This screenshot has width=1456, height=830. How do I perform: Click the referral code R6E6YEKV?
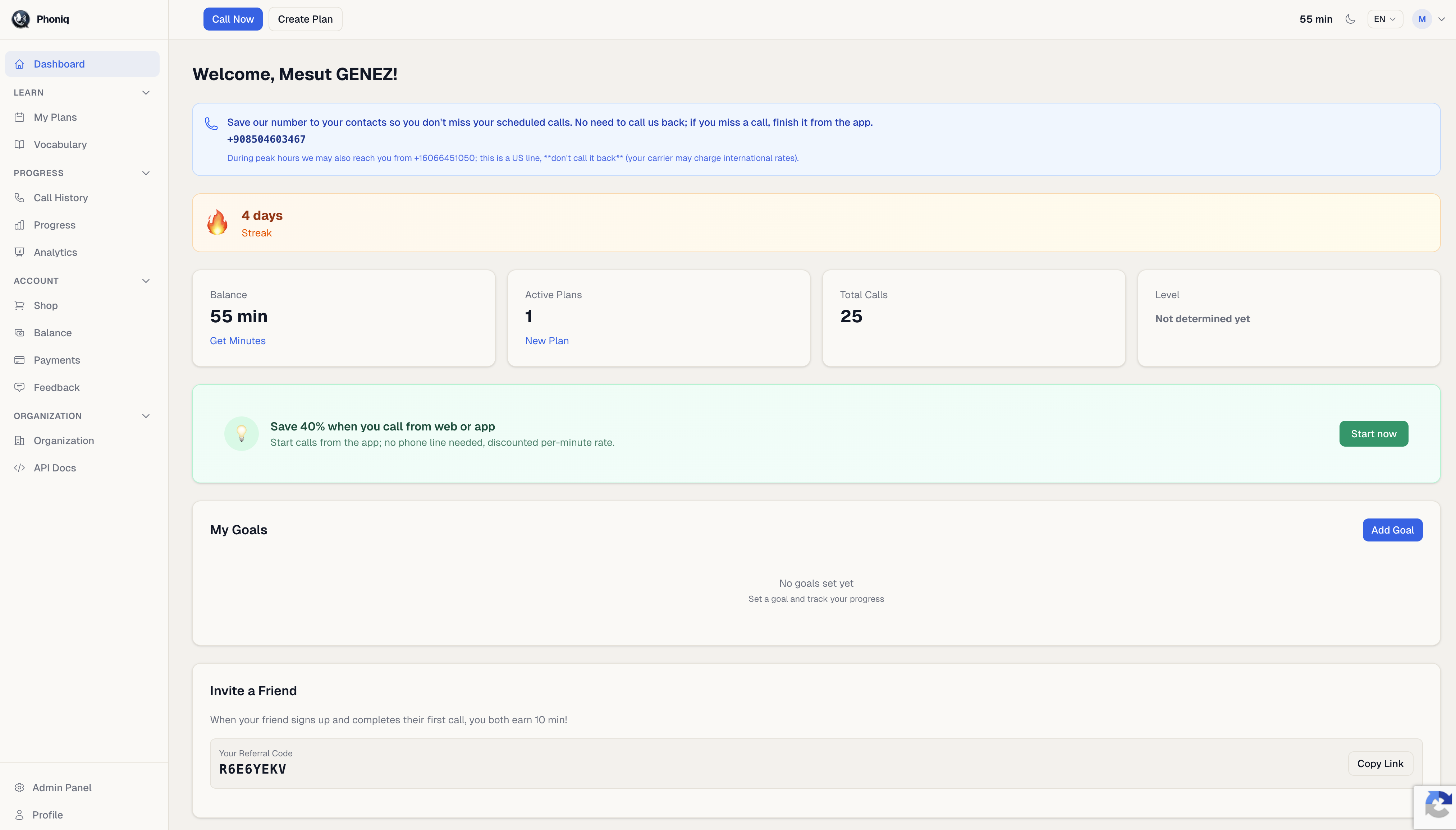[x=253, y=769]
